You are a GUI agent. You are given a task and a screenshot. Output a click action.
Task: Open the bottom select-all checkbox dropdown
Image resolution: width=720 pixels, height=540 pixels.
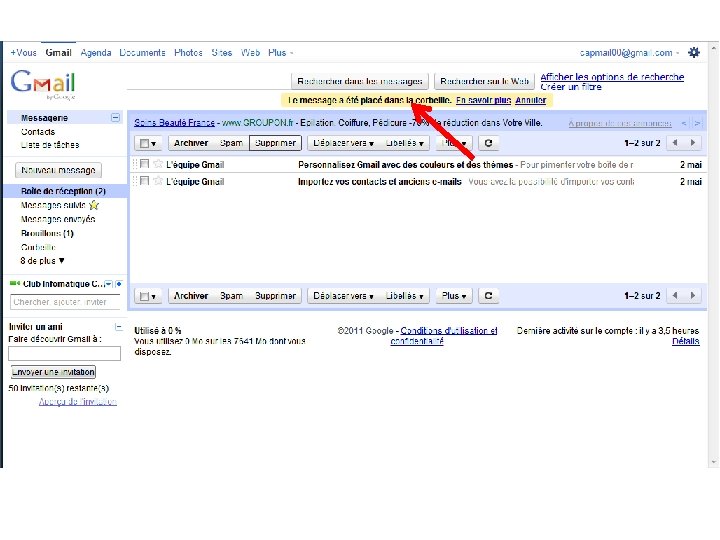(x=148, y=296)
